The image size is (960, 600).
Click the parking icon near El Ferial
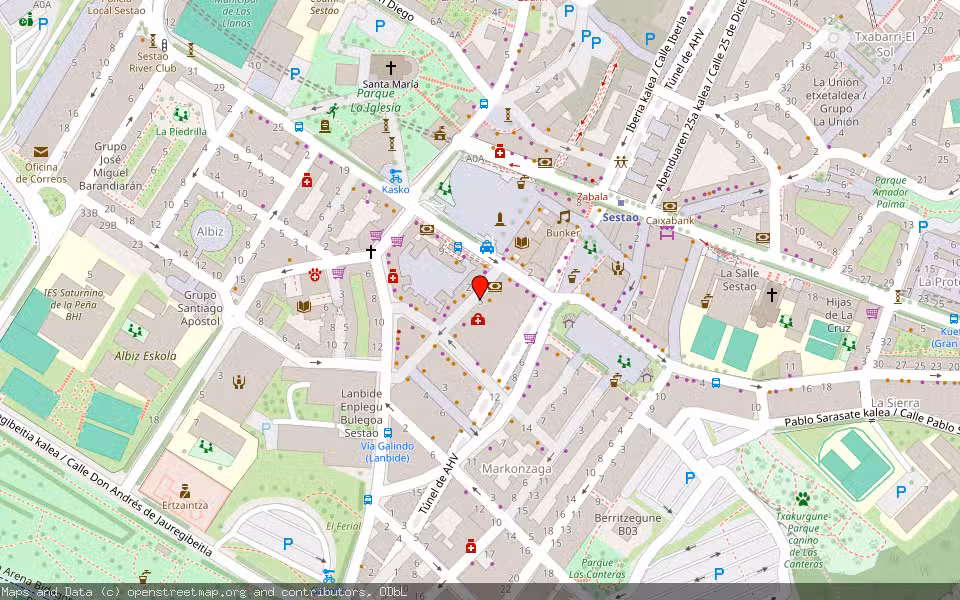[x=288, y=544]
